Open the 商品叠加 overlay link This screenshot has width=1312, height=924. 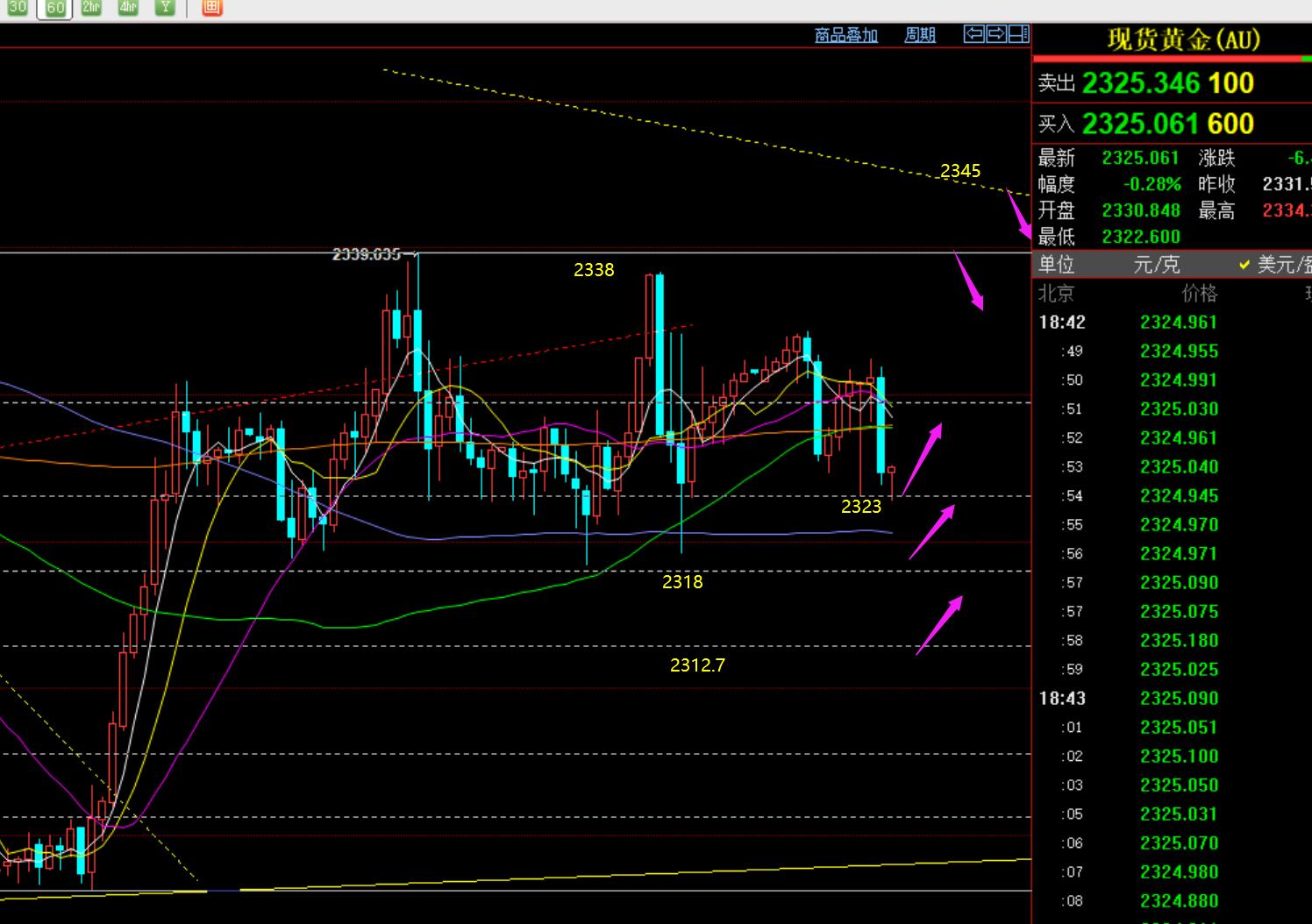click(x=845, y=35)
